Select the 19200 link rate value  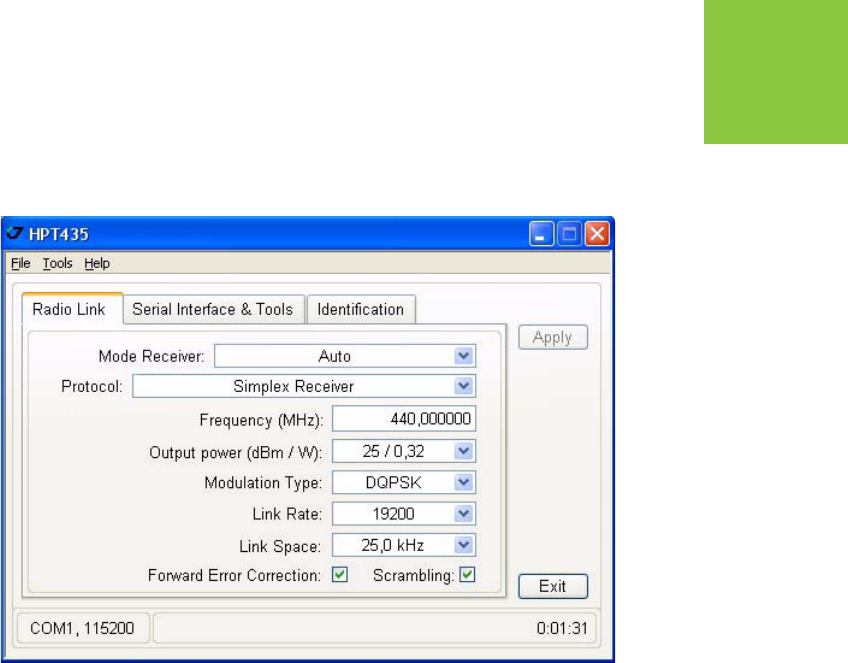(x=393, y=514)
